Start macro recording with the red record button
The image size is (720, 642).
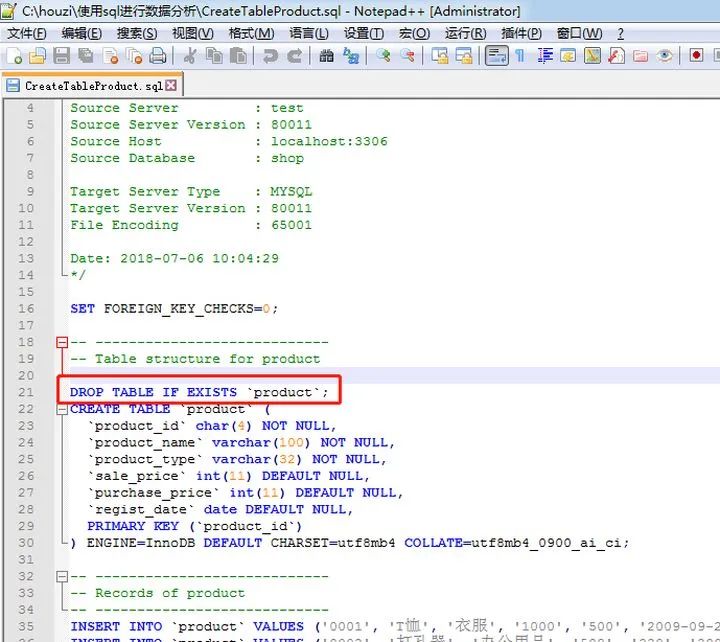click(696, 56)
